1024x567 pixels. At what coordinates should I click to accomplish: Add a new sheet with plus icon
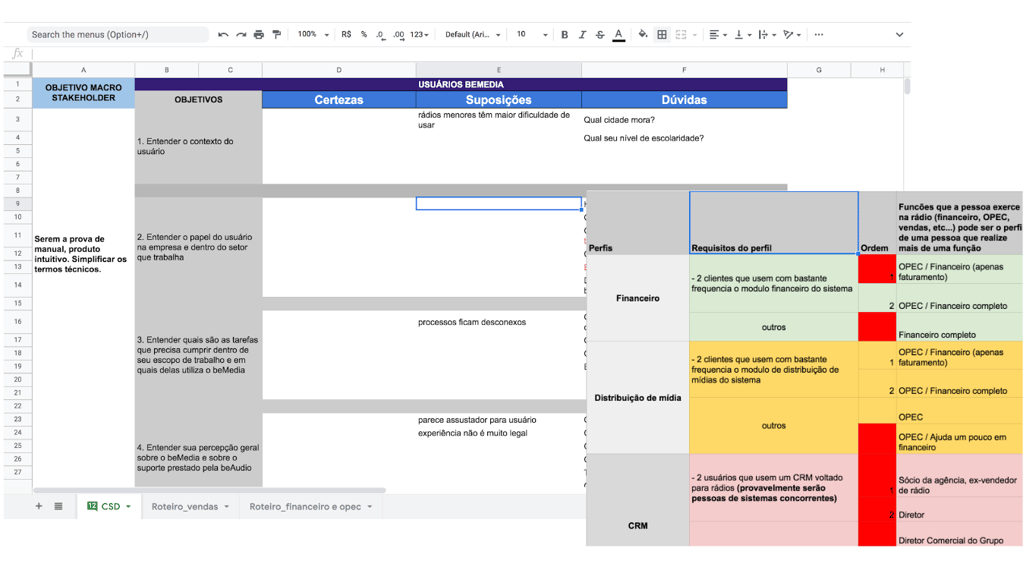39,506
